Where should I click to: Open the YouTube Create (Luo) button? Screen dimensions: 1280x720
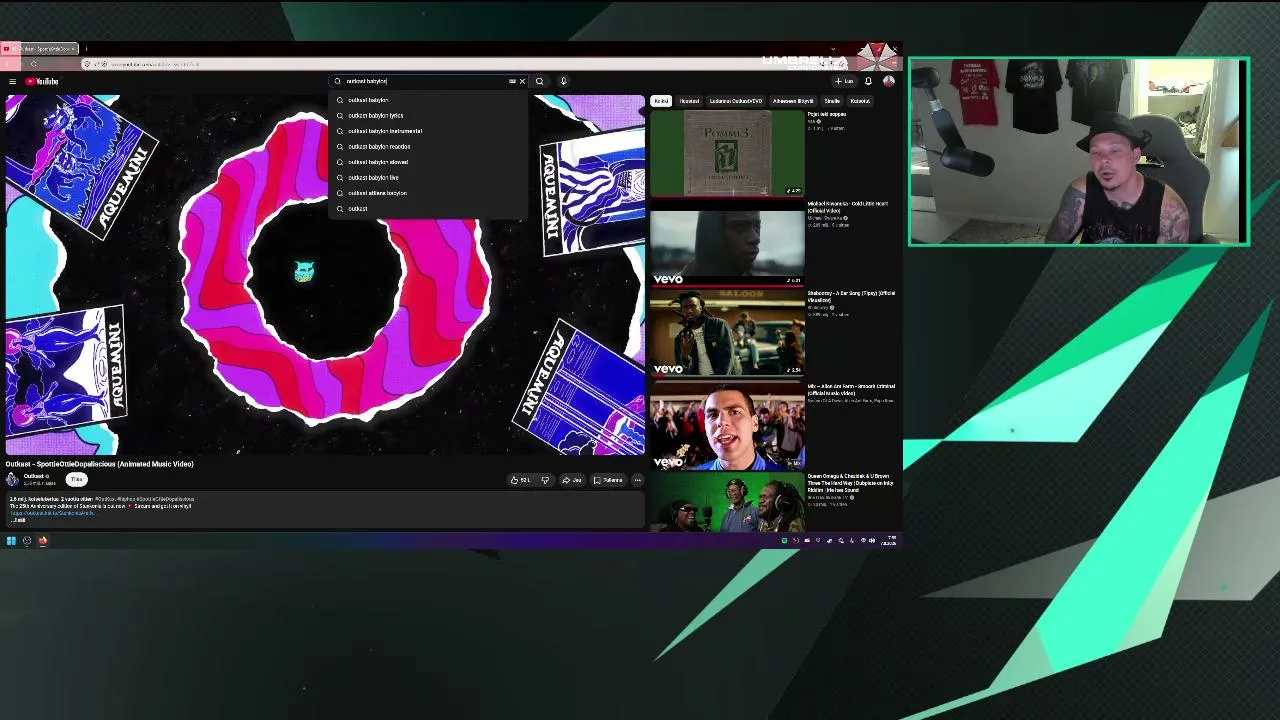(845, 81)
